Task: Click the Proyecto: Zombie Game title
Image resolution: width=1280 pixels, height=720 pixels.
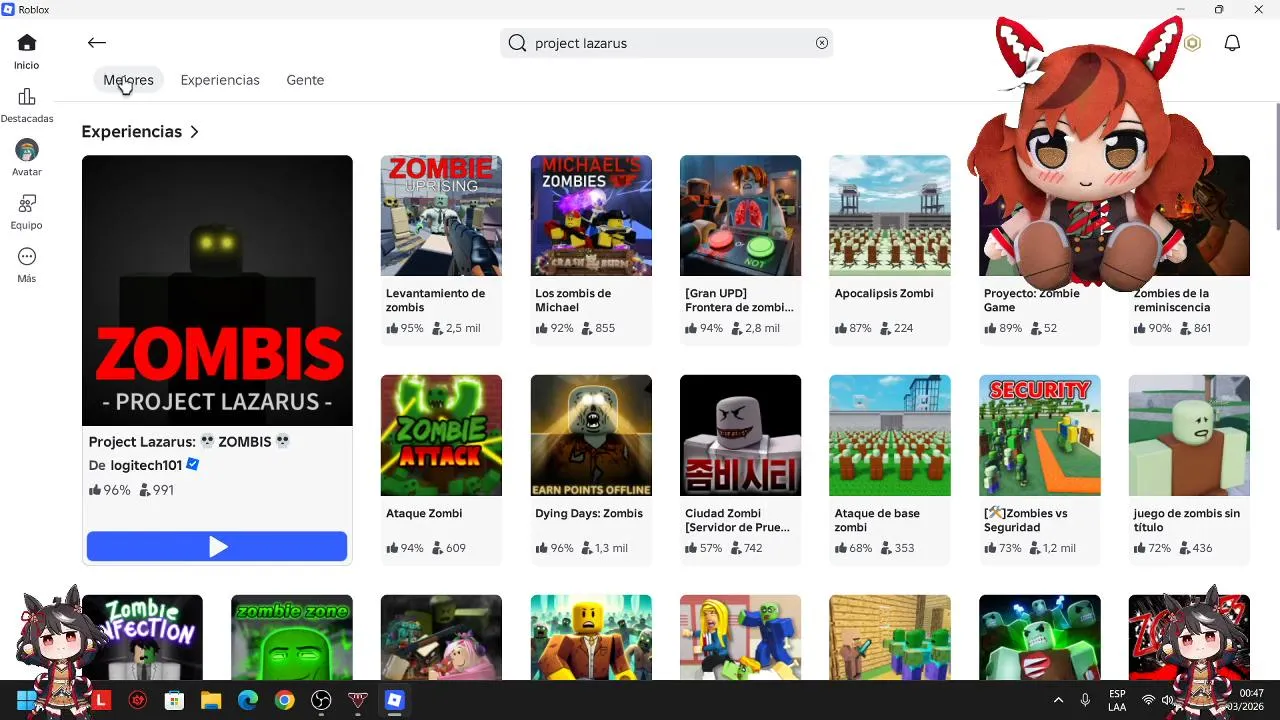Action: 1032,300
